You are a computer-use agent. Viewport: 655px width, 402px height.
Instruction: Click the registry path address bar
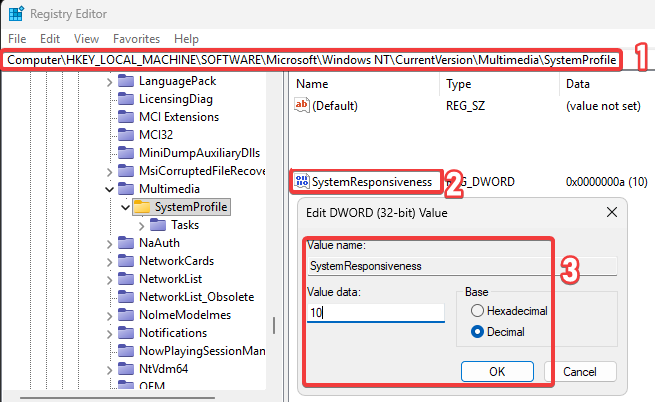(x=312, y=60)
